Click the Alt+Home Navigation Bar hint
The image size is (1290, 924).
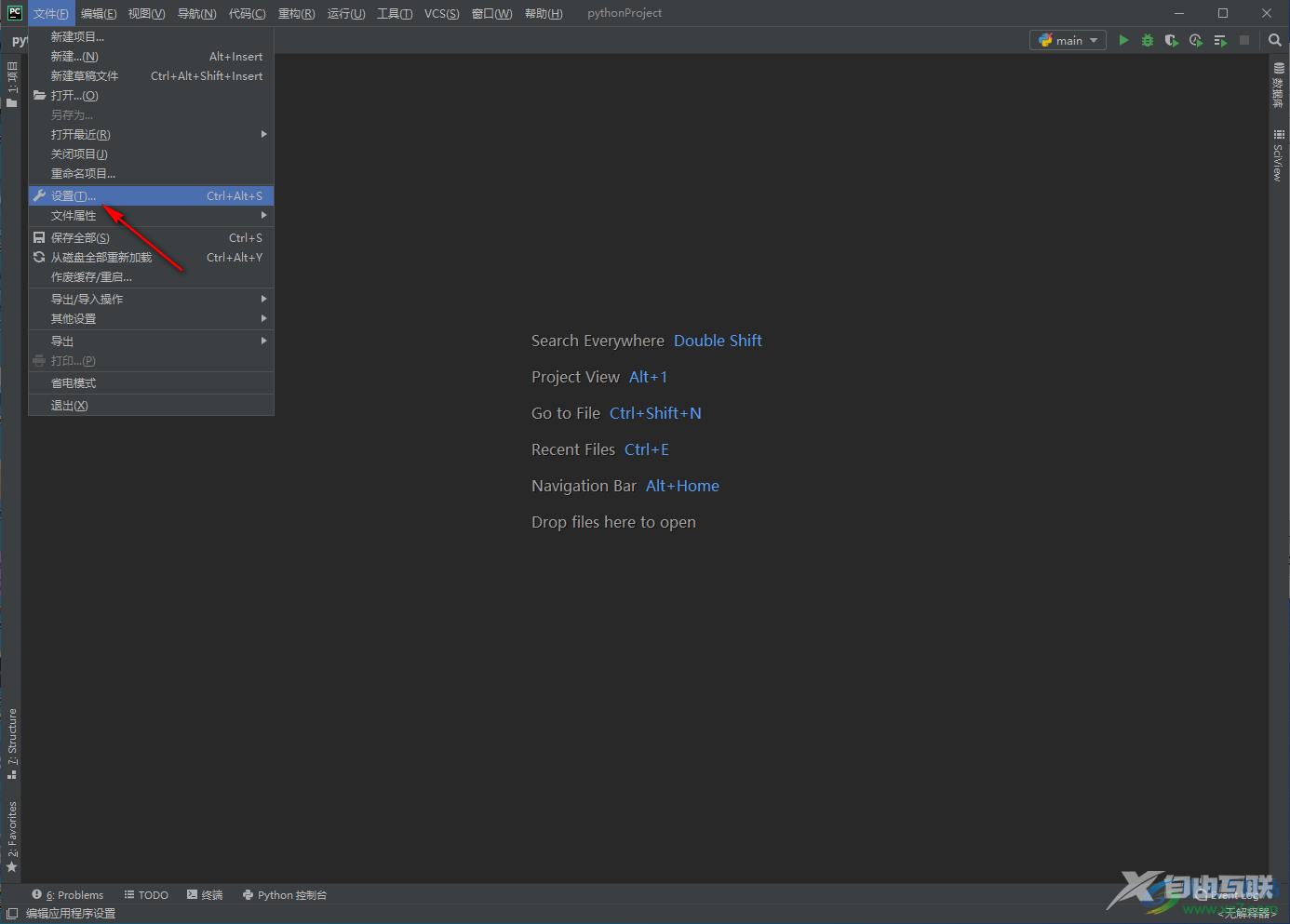682,486
